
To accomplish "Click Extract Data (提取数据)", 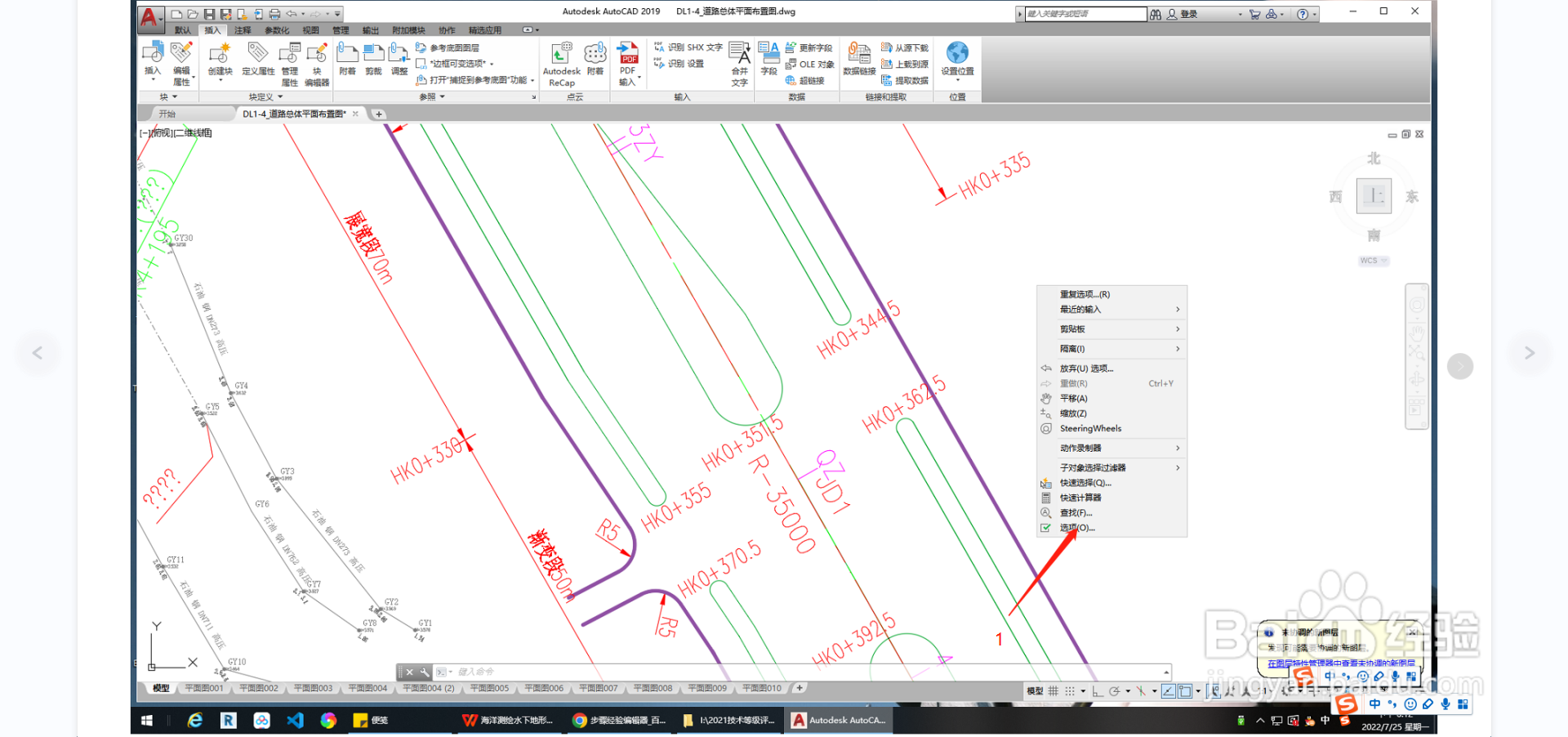I will pos(904,80).
